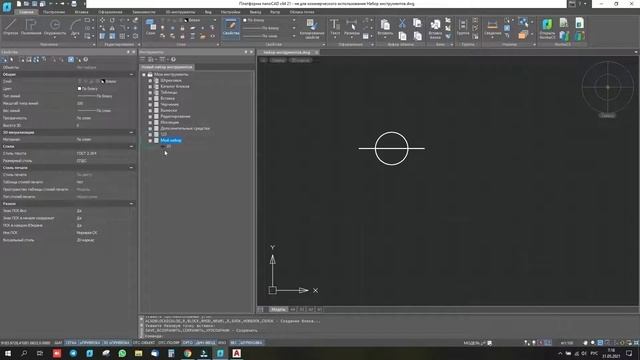Image resolution: width=640 pixels, height=360 pixels.
Task: Toggle СЕТКА grid in status bar
Action: [71, 343]
